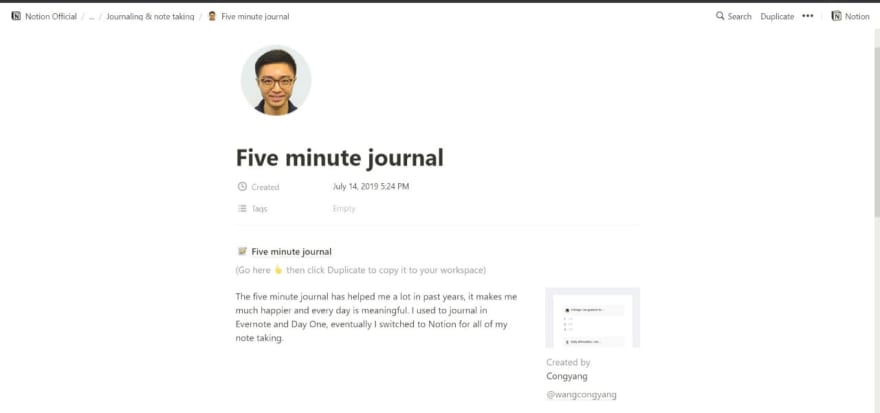The width and height of the screenshot is (880, 413).
Task: Expand the collapsed breadcrumb ellipsis
Action: pos(91,17)
